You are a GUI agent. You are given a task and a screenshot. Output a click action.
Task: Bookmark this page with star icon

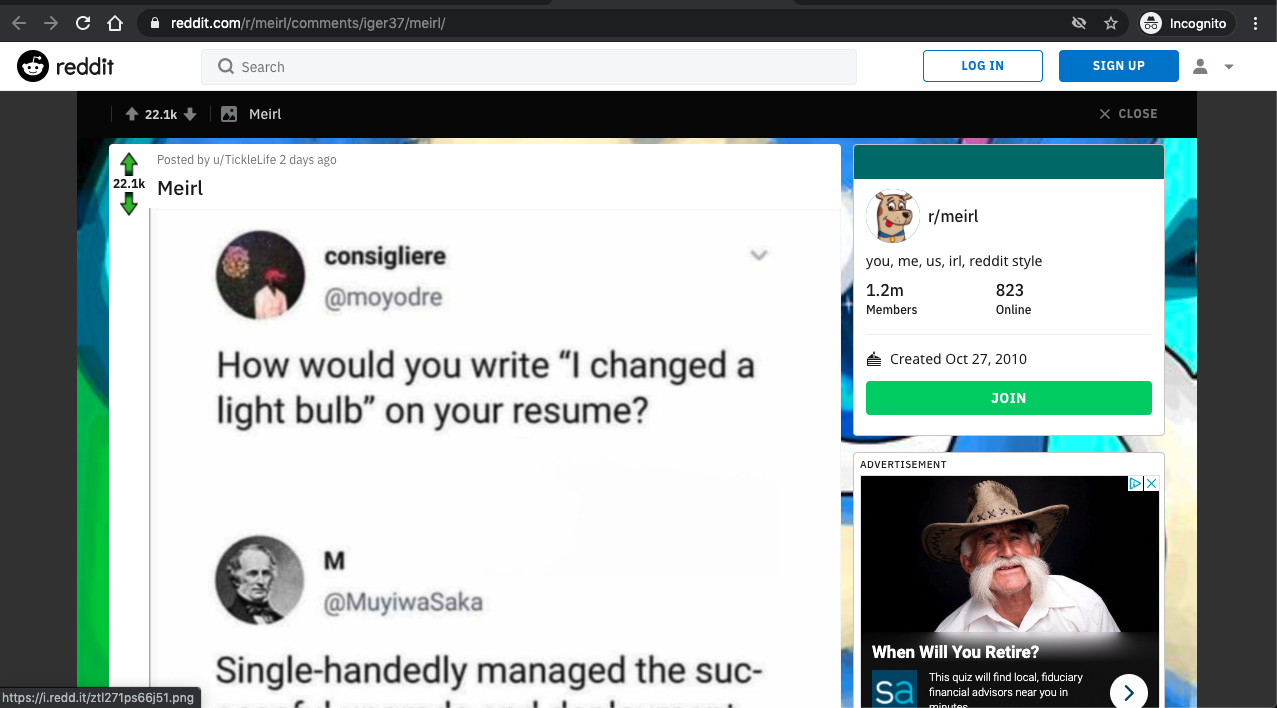tap(1110, 23)
